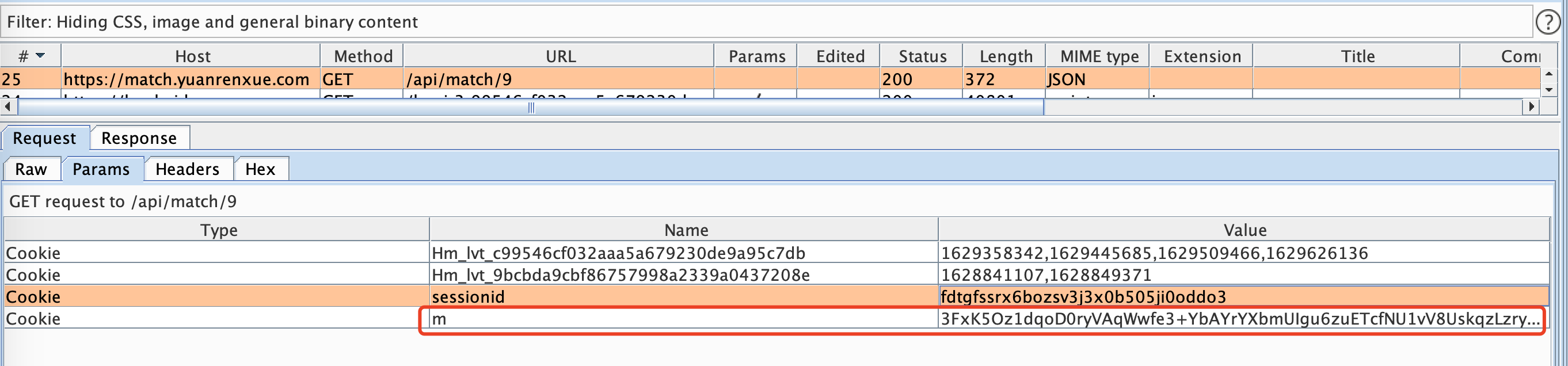Sort by the Extension column header
This screenshot has width=1568, height=366.
(1201, 56)
